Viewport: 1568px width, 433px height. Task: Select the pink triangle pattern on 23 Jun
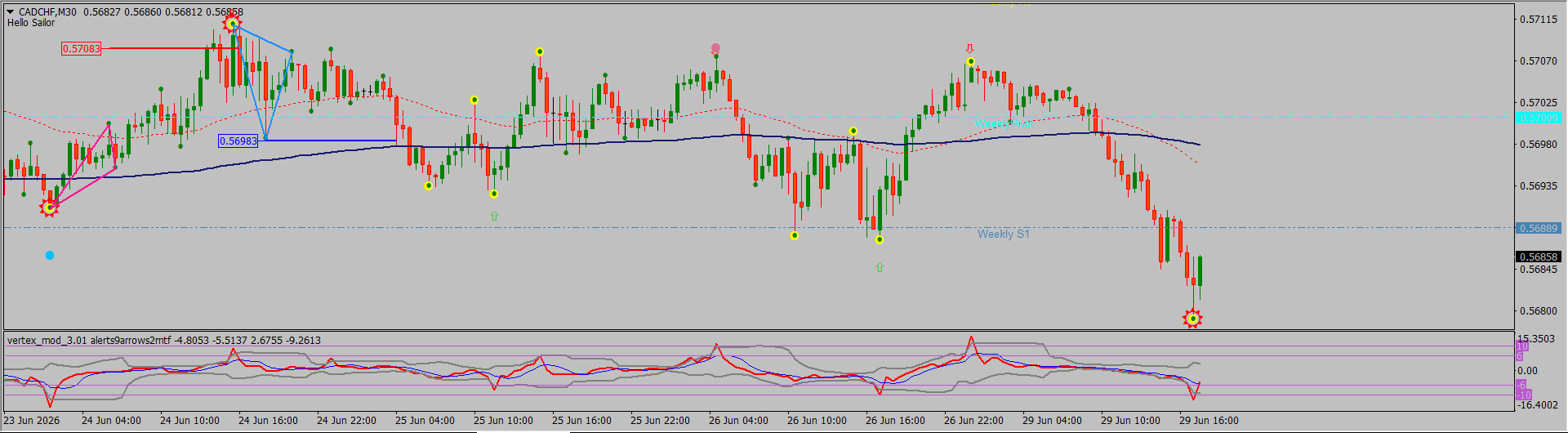pos(82,166)
